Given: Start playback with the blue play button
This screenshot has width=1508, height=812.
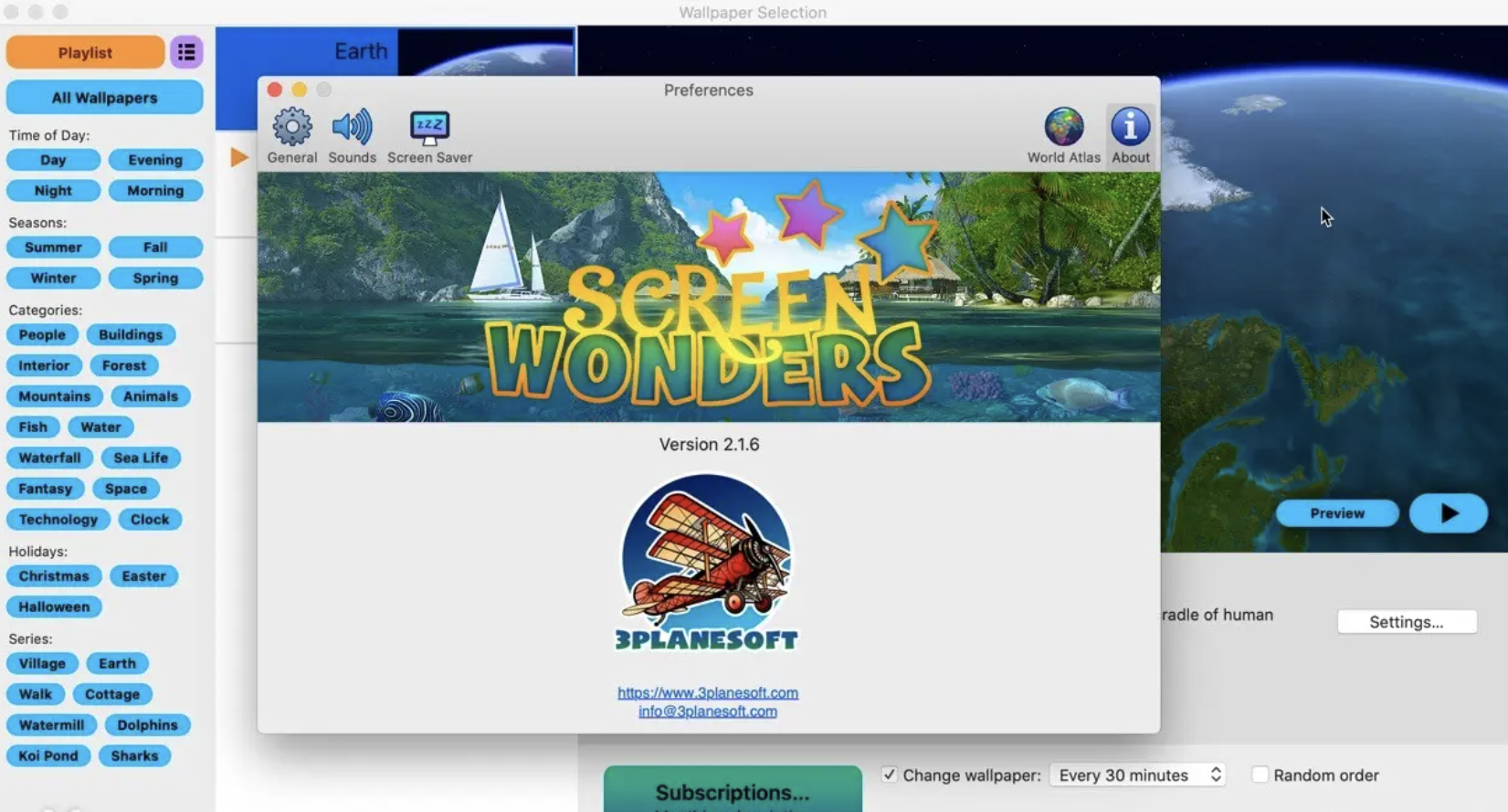Looking at the screenshot, I should [x=1449, y=513].
